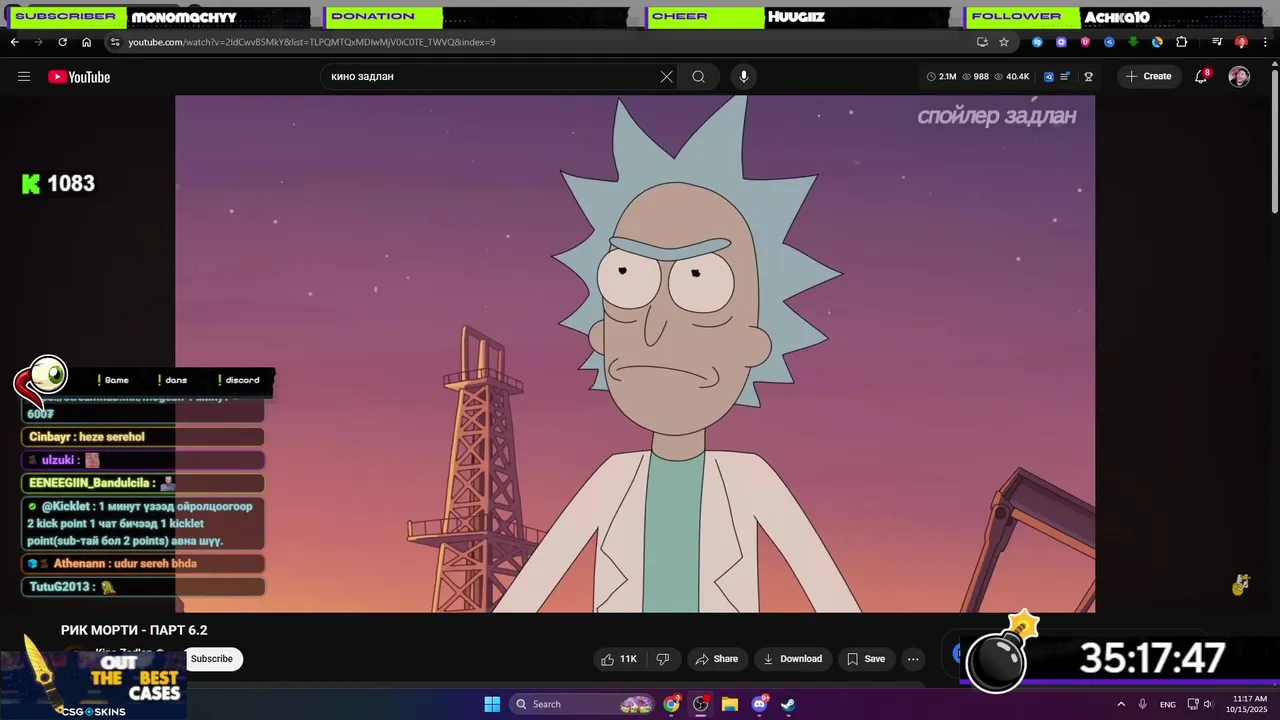Subscribe to the channel
1280x720 pixels.
212,659
